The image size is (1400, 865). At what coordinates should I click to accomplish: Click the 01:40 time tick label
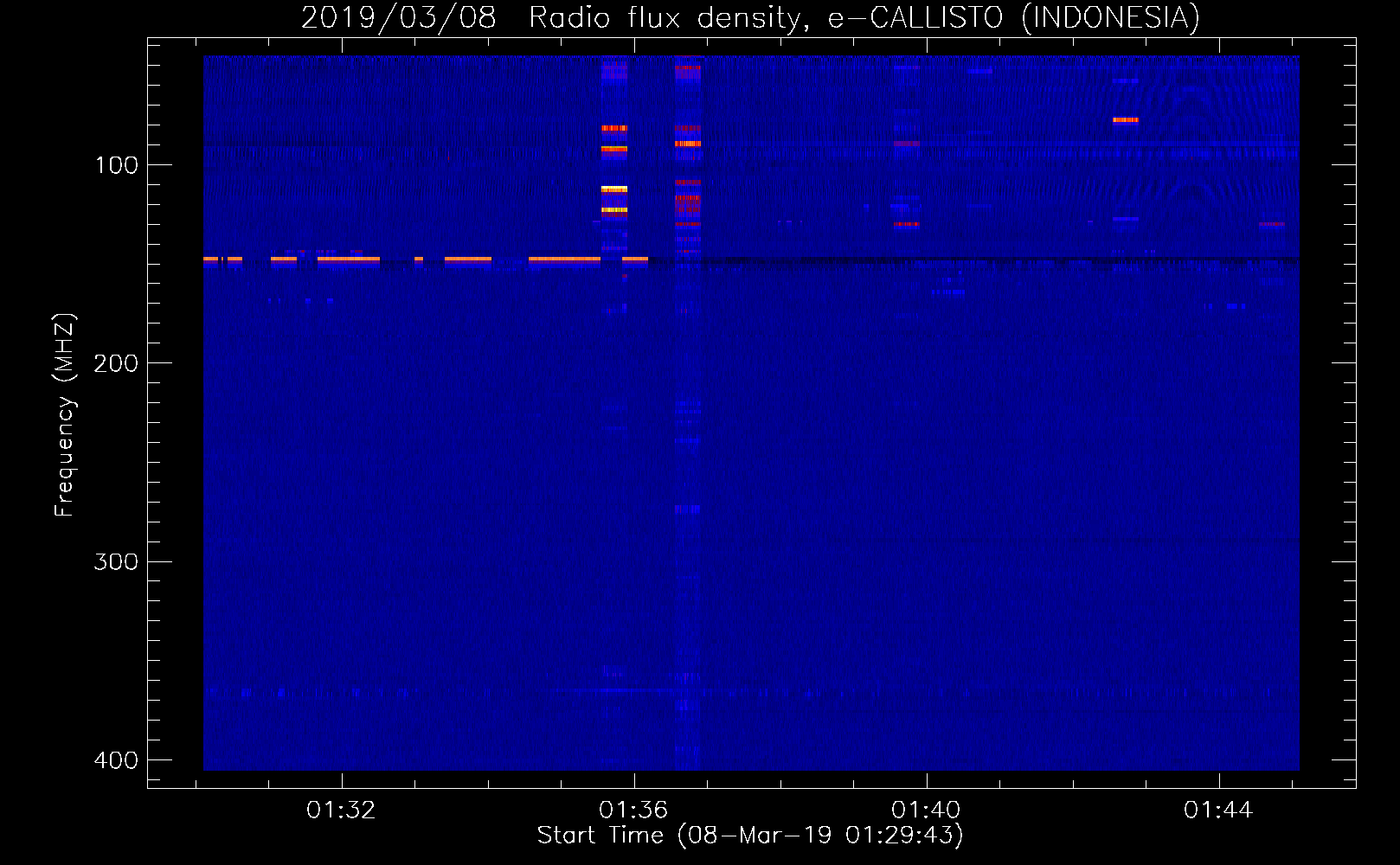[x=926, y=811]
